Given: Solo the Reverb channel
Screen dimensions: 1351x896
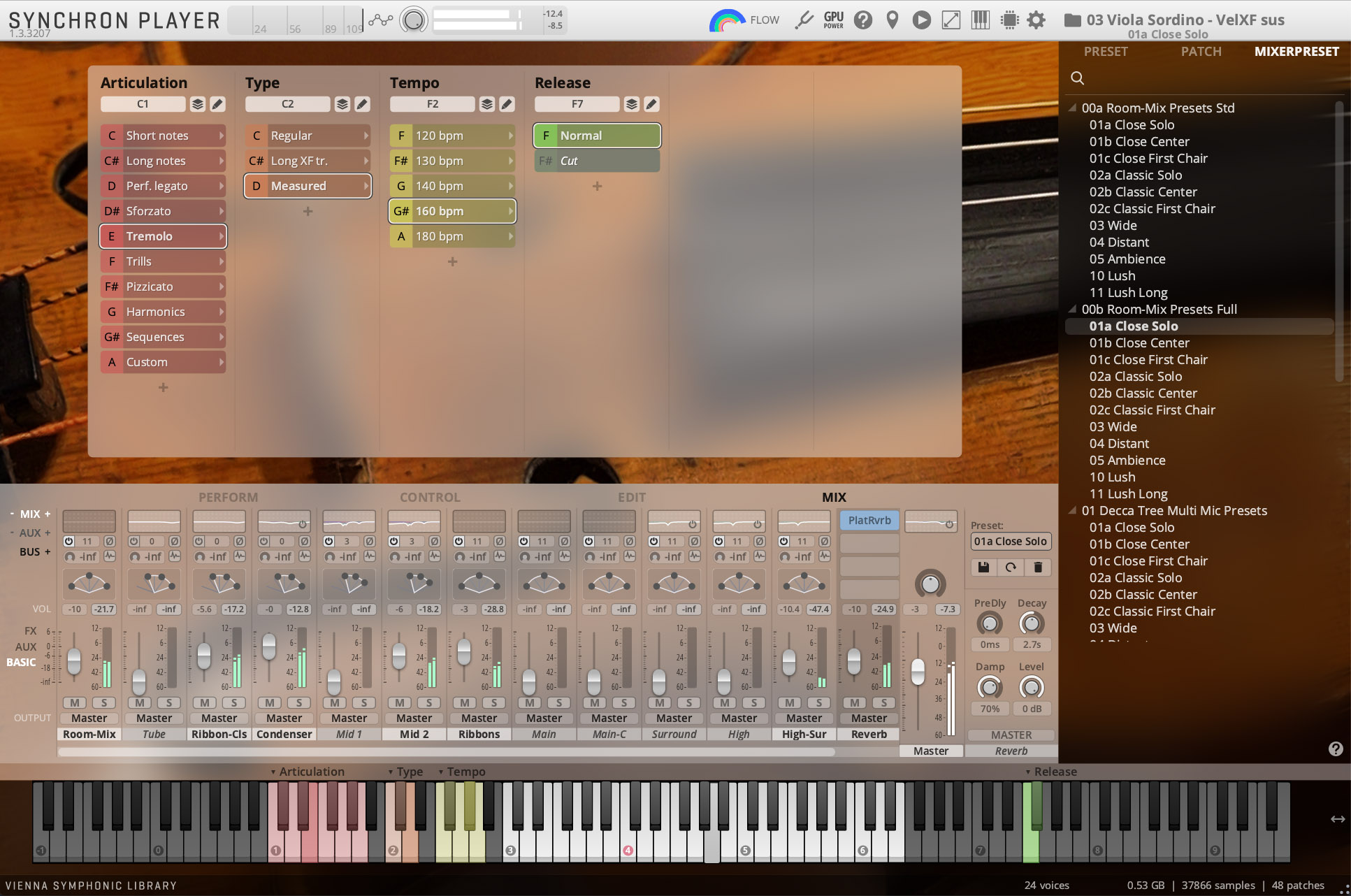Looking at the screenshot, I should pyautogui.click(x=884, y=702).
